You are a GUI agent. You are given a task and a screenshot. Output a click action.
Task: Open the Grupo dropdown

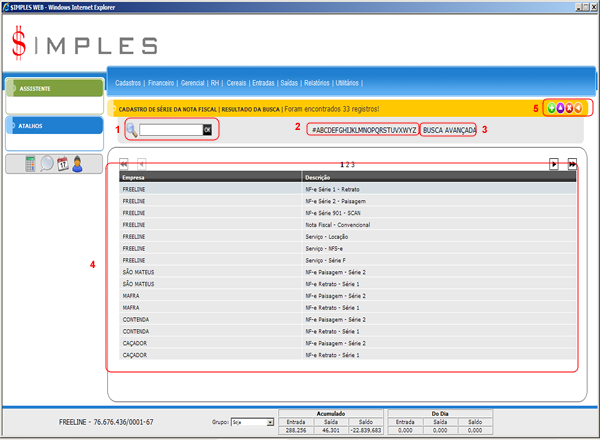coord(252,423)
